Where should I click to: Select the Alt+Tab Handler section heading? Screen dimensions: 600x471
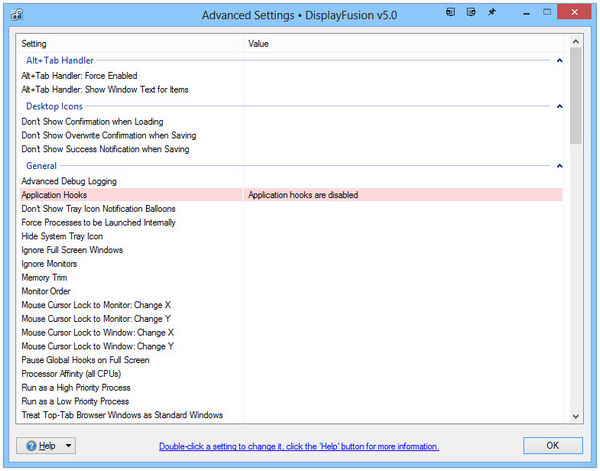point(60,60)
